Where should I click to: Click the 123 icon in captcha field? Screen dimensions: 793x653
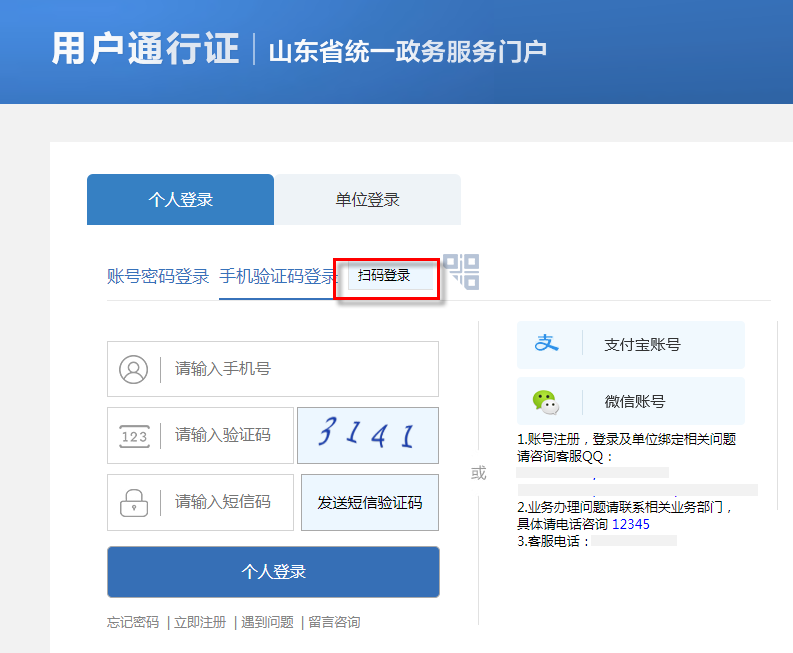tap(133, 436)
